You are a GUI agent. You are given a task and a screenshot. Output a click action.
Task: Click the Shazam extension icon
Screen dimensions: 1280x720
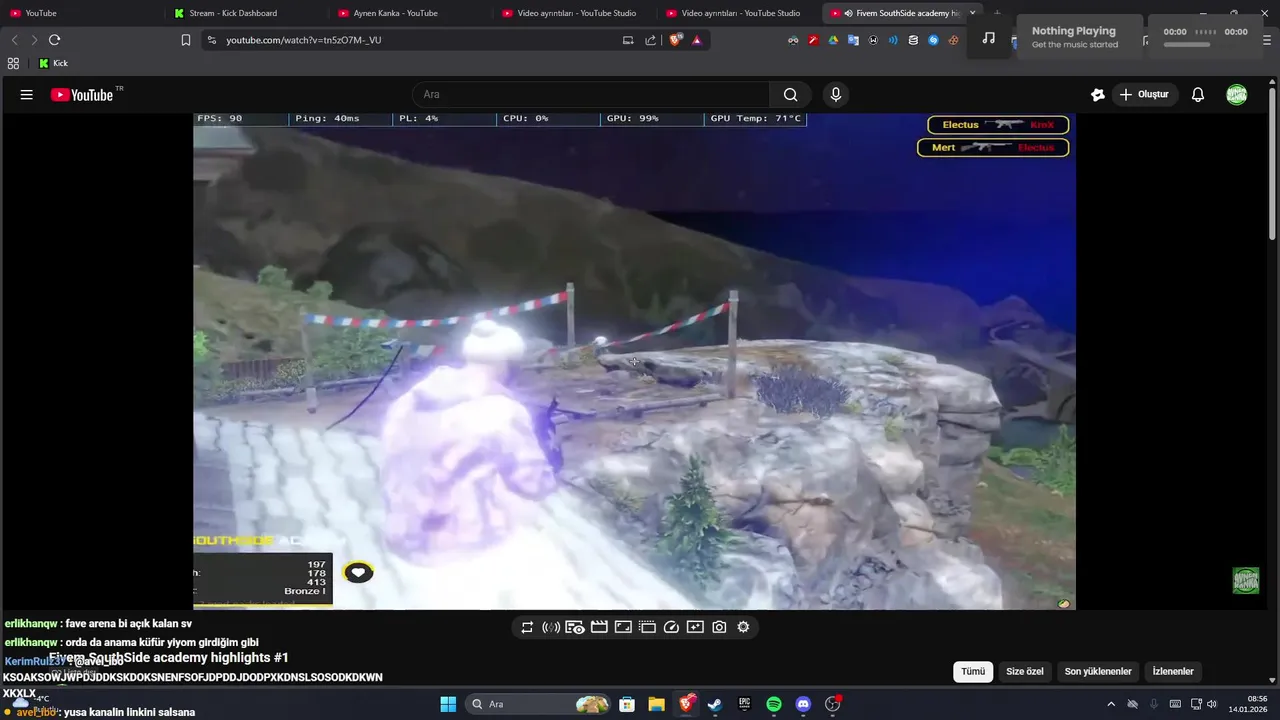(x=933, y=40)
